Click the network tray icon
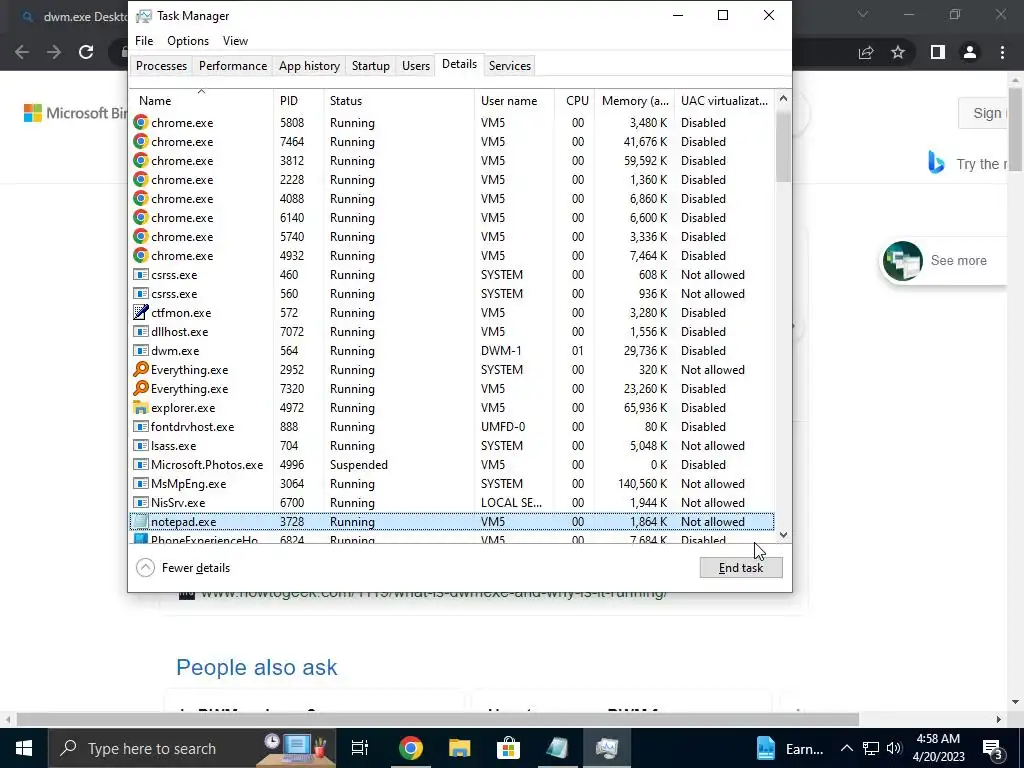Screen dimensions: 1024x768 [871, 748]
